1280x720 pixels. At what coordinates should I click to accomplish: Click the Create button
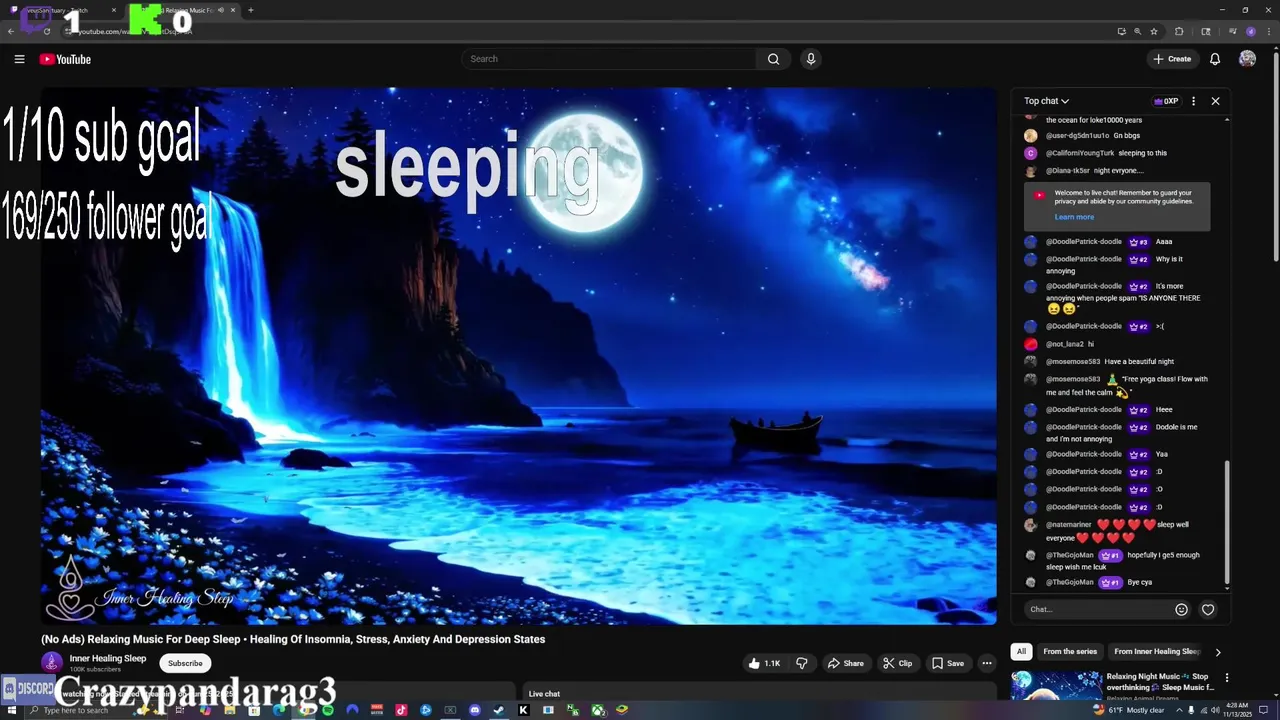[x=1172, y=59]
